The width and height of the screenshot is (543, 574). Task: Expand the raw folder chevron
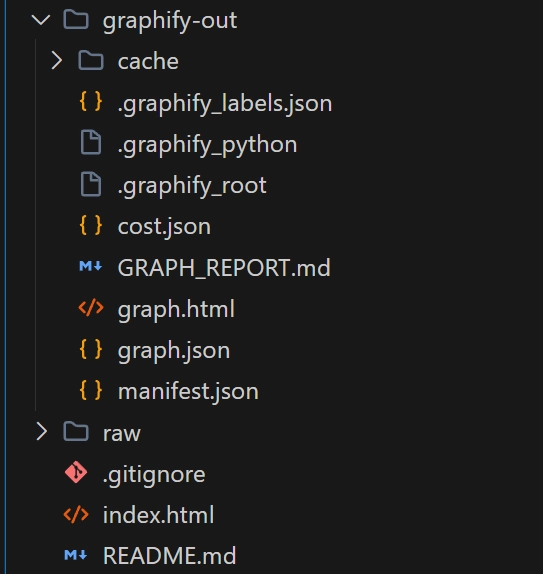click(x=41, y=432)
